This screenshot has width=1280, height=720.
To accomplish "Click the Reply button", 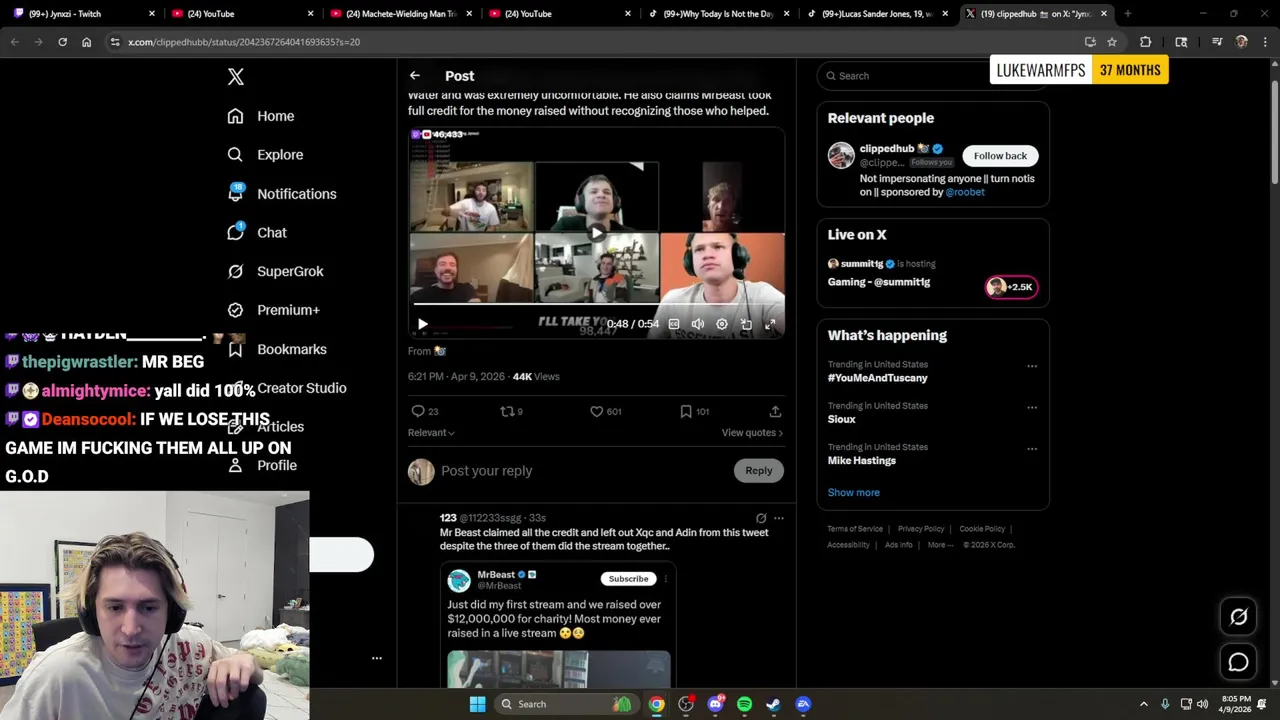I will pyautogui.click(x=759, y=471).
